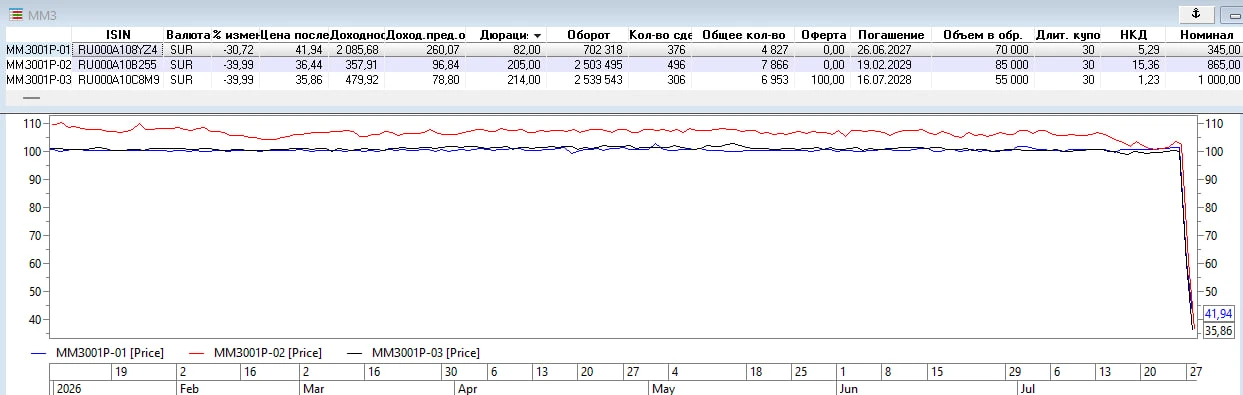The width and height of the screenshot is (1243, 395).
Task: Sort by the ISIN column header
Action: coord(118,35)
